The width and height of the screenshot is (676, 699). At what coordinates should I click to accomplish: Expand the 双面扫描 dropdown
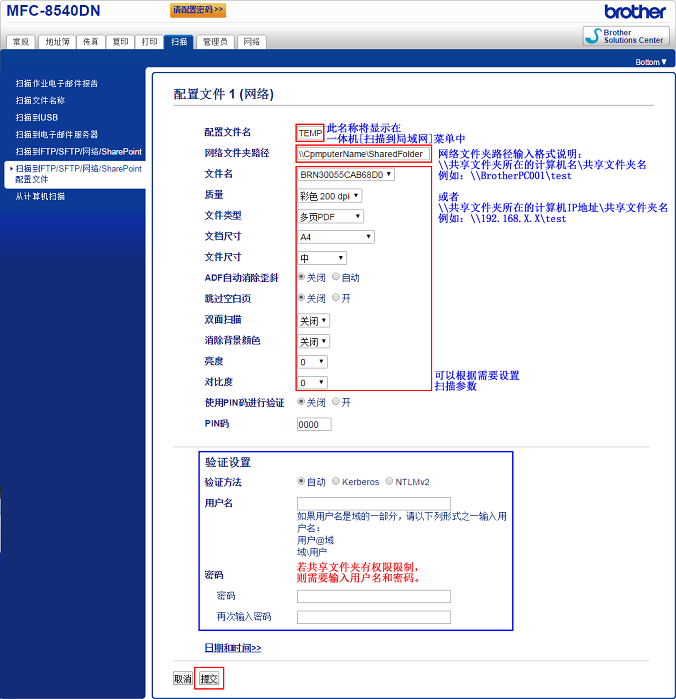point(313,321)
